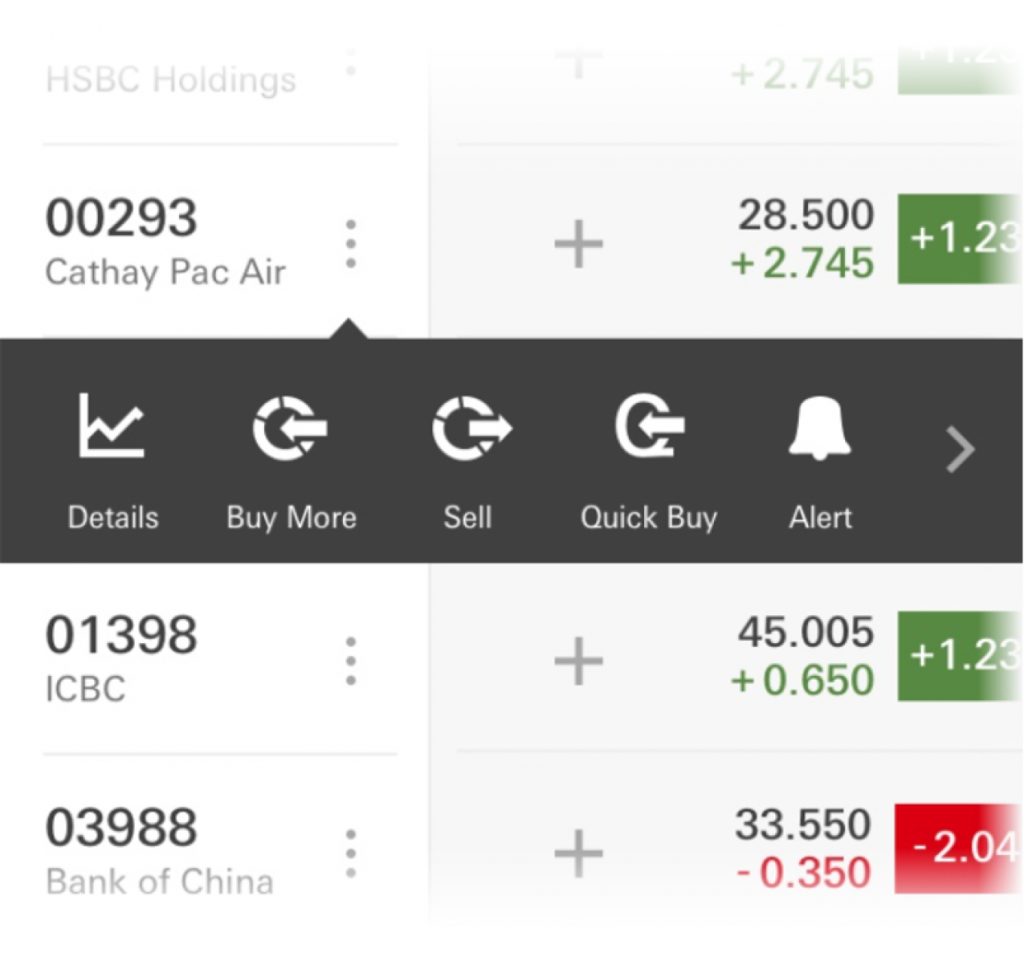
Task: Select stock 00293 Cathay Pac Air
Action: point(165,243)
